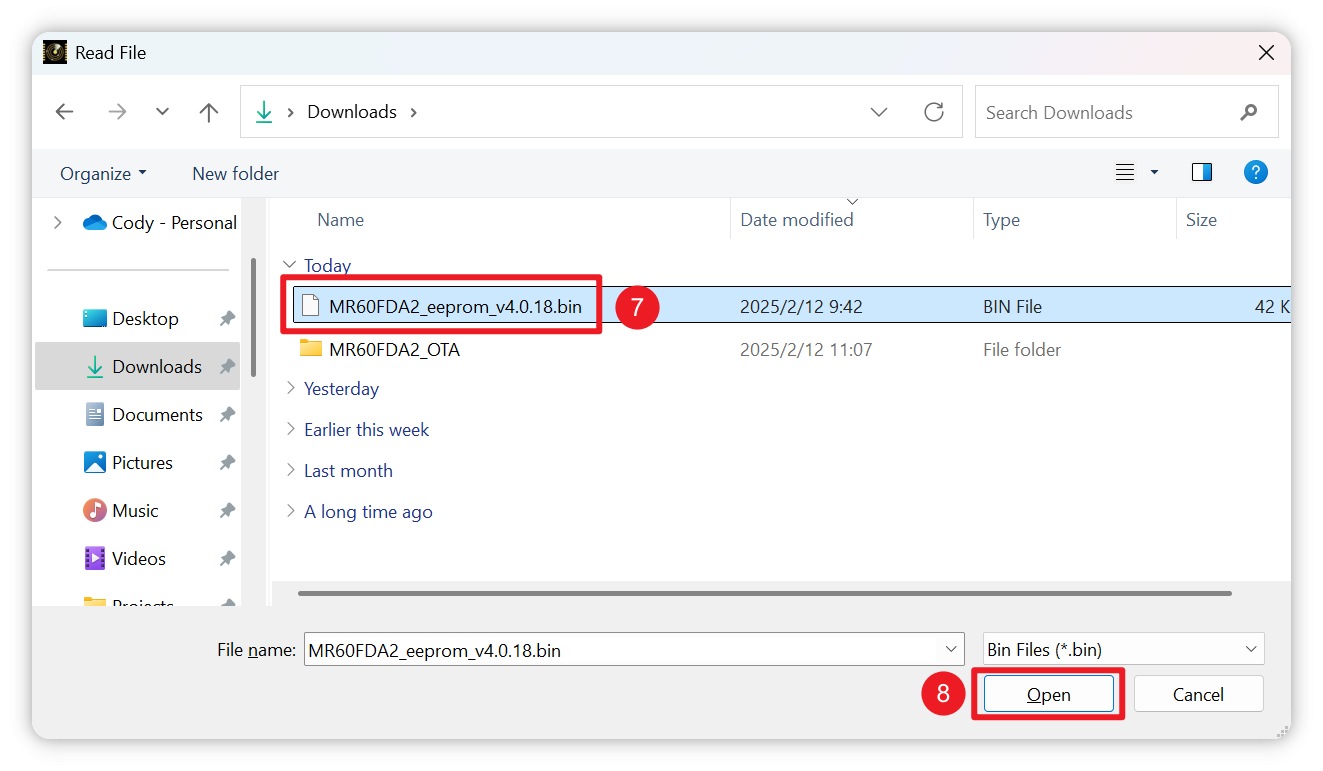
Task: Open address bar history dropdown
Action: tap(879, 112)
